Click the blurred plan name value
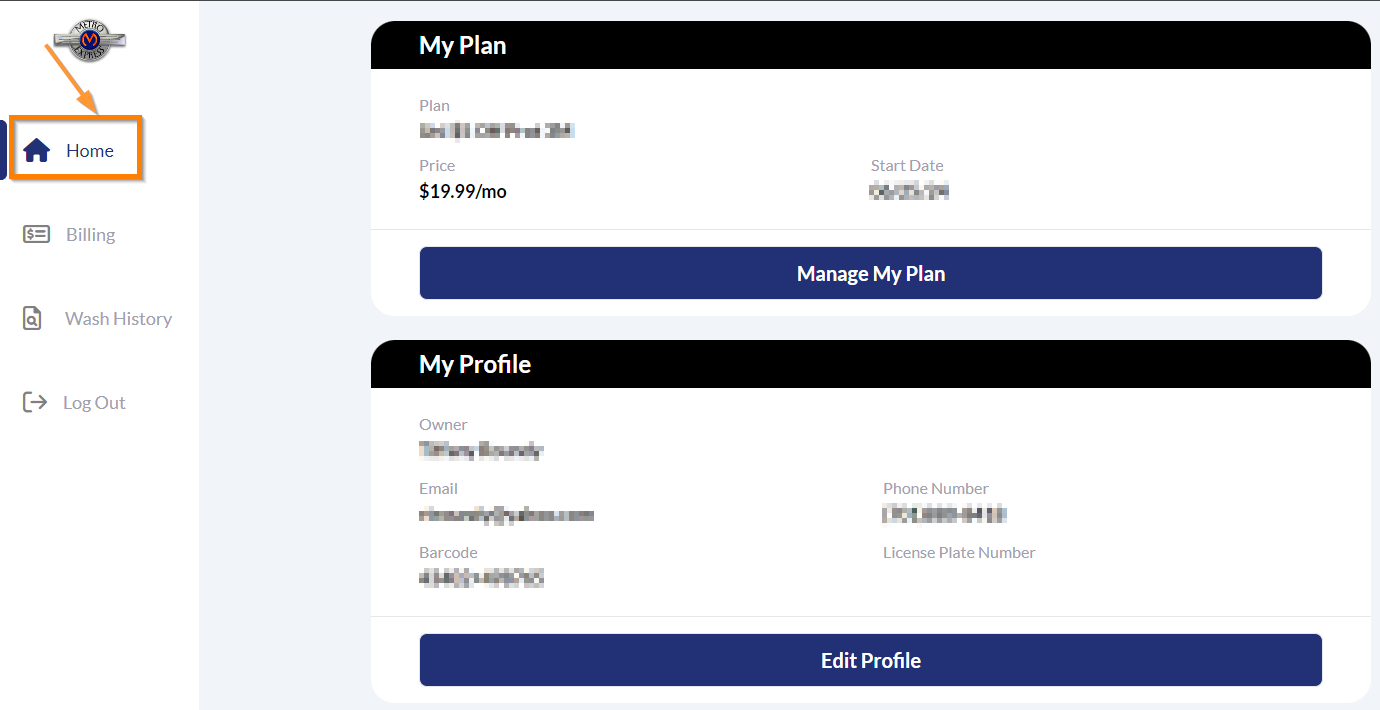The image size is (1380, 710). click(497, 130)
